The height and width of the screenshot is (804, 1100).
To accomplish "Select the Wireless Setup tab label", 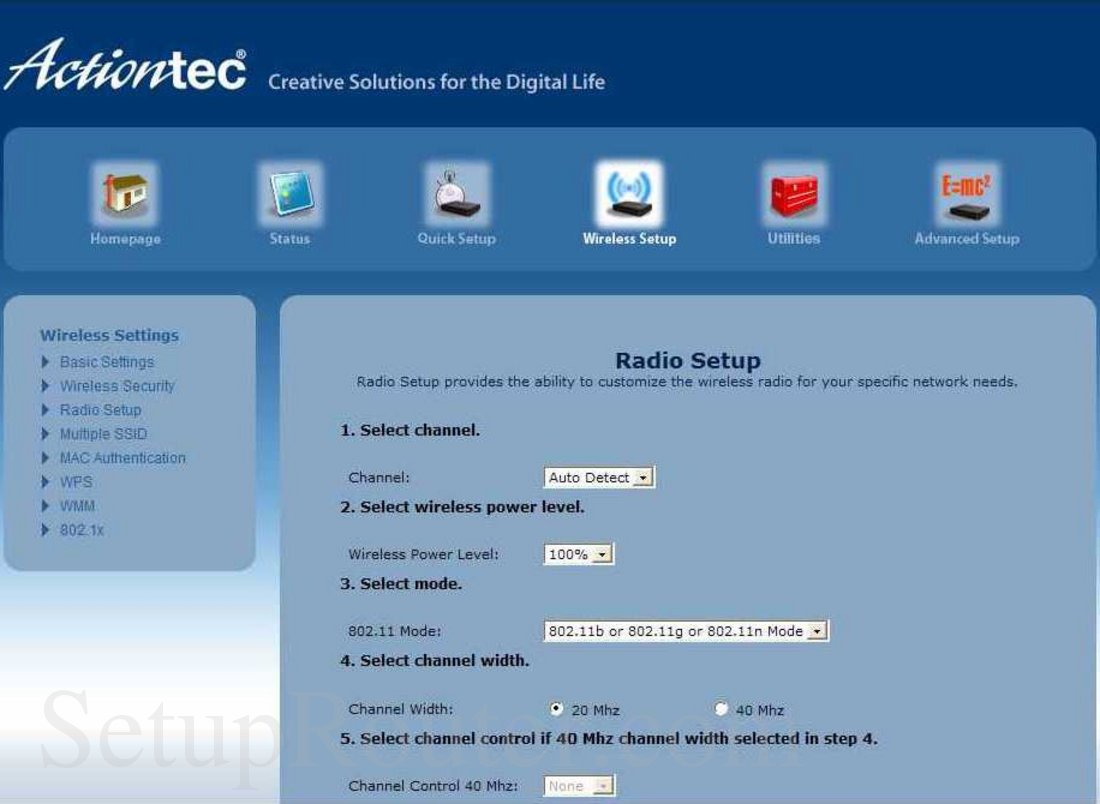I will pos(628,240).
